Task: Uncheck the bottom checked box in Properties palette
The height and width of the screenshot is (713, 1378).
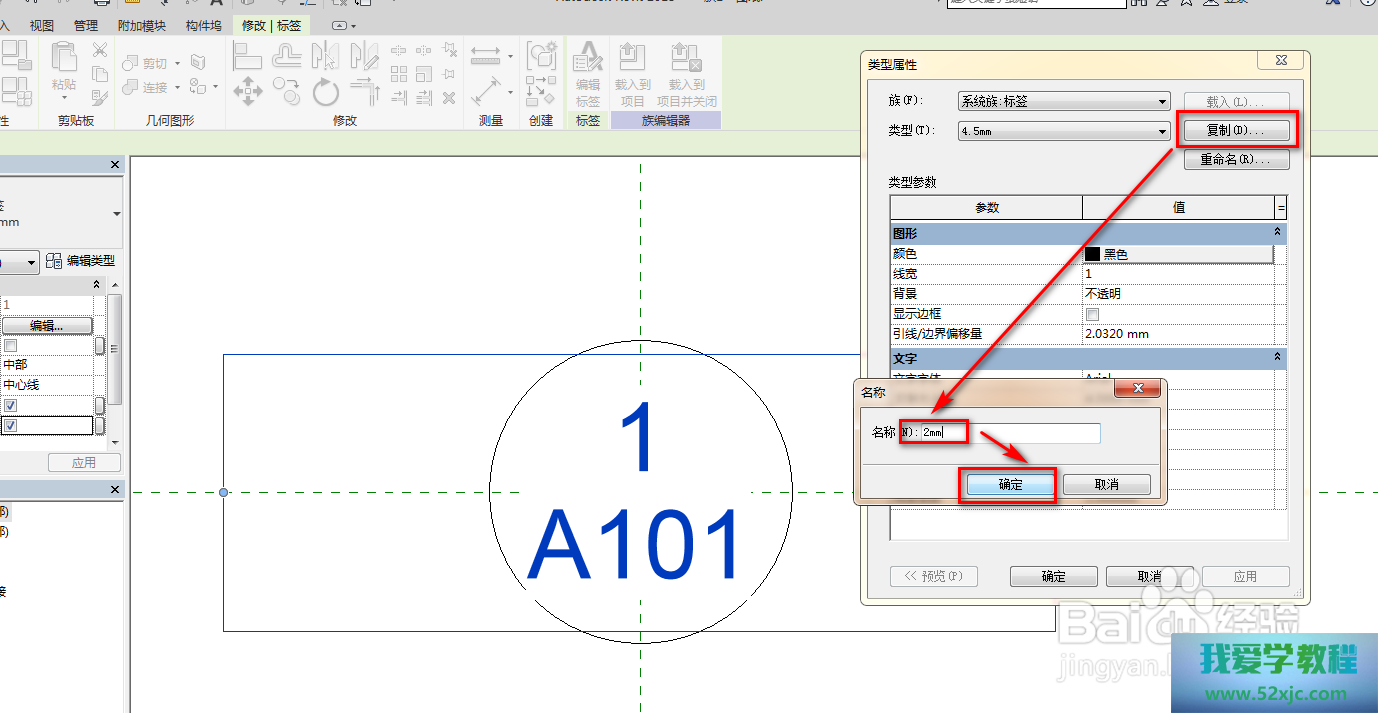Action: (10, 425)
